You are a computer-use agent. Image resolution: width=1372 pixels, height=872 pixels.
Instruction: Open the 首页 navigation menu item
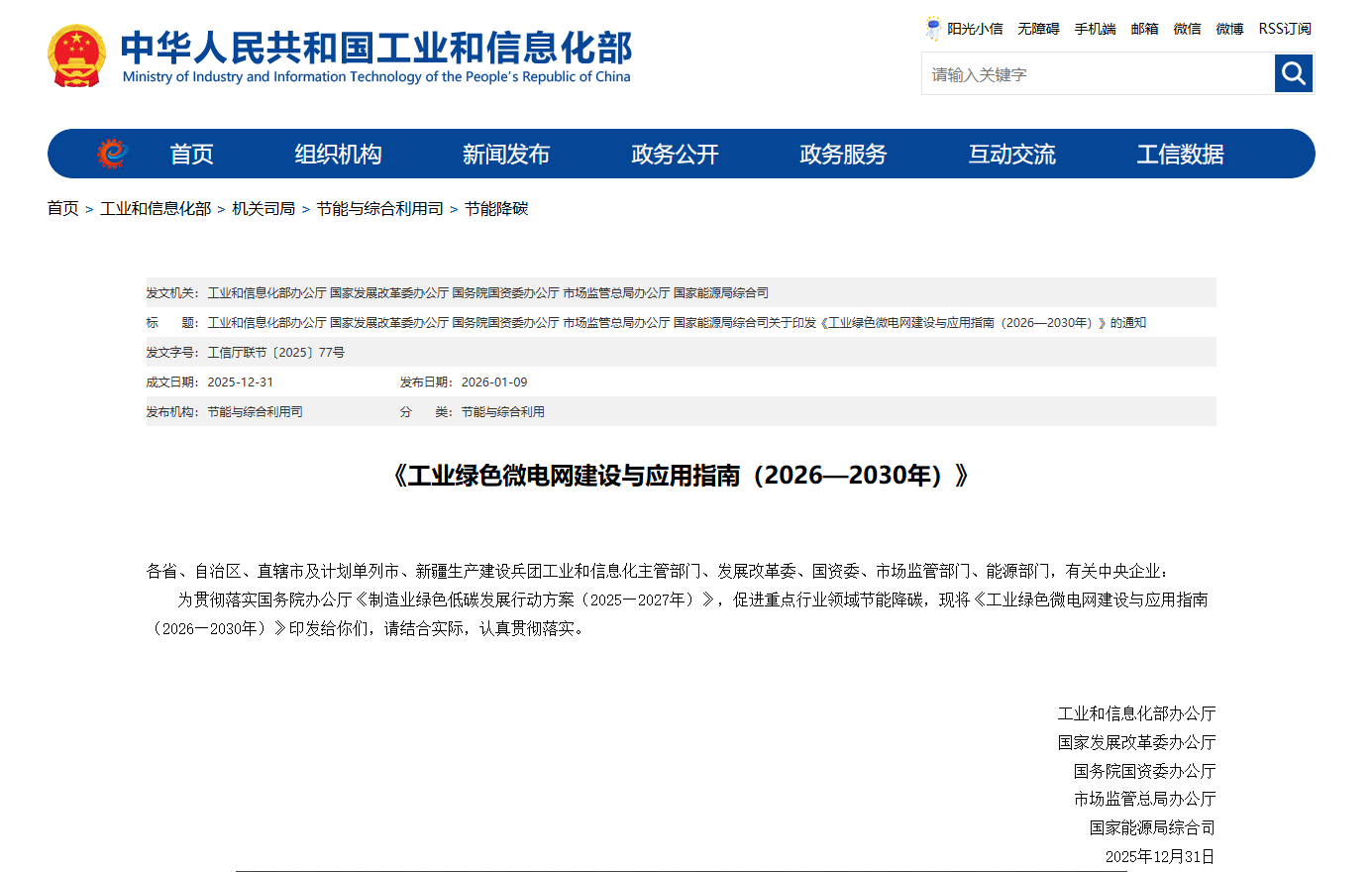tap(191, 155)
